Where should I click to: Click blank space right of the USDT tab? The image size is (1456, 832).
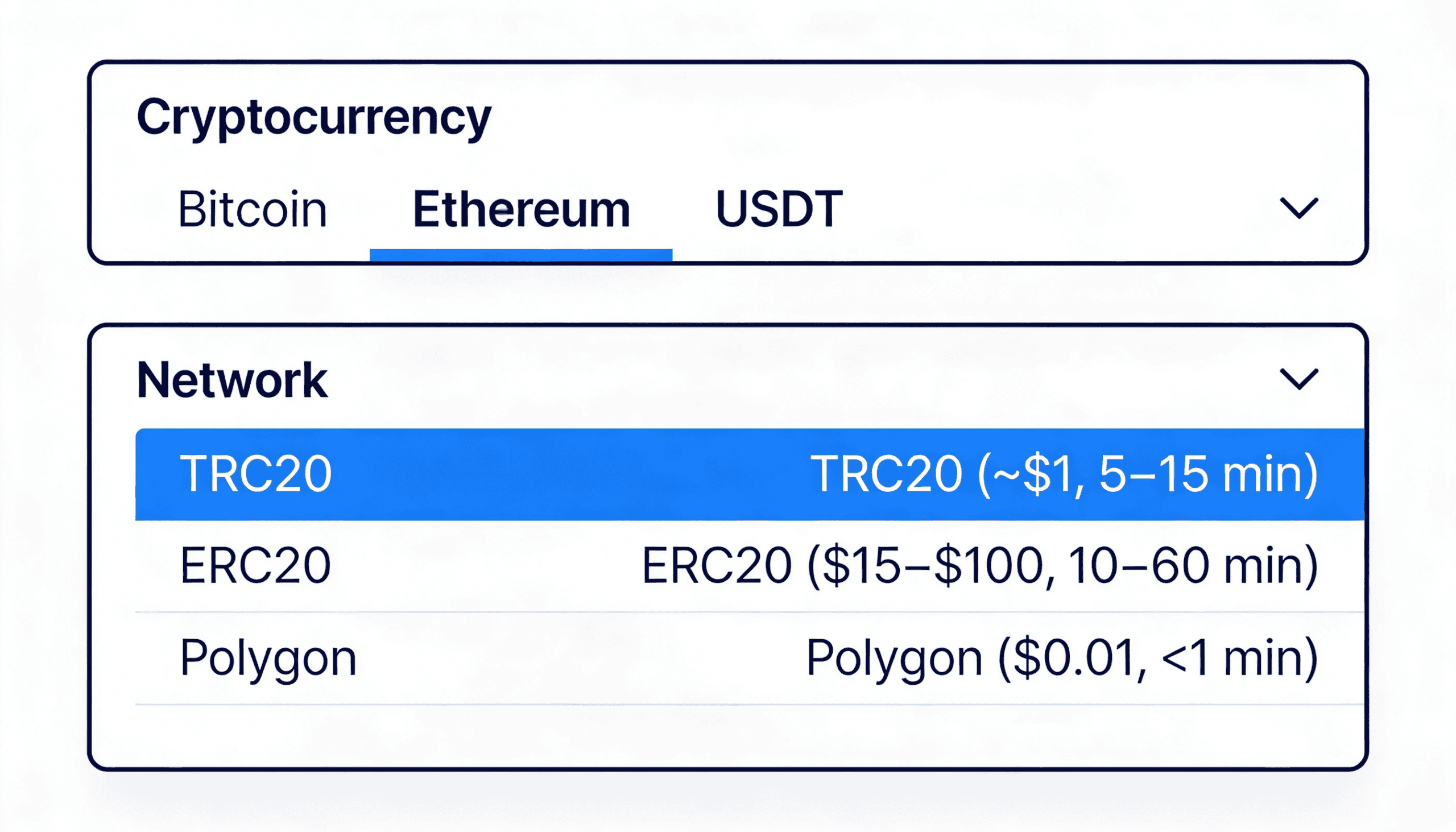tap(1057, 209)
